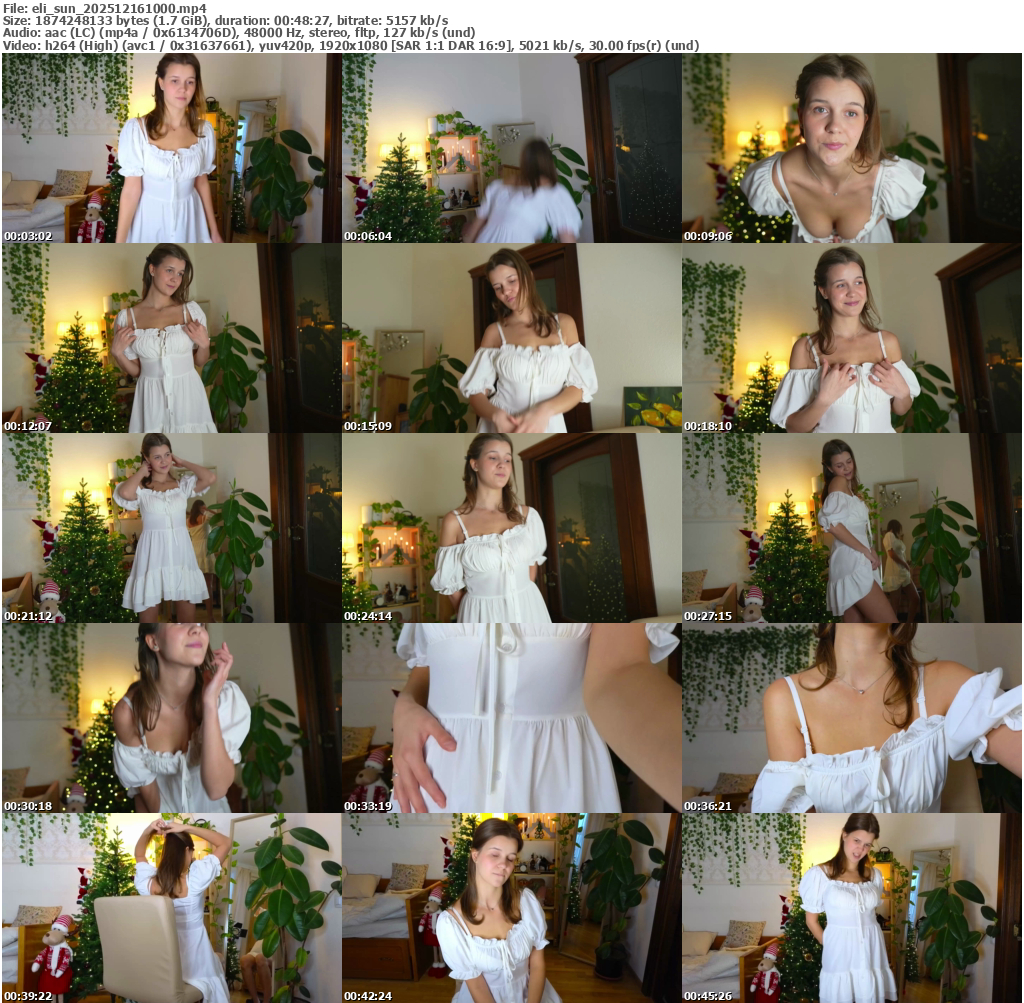1024x1003 pixels.
Task: Open the thumbnail stamped 00:03:02
Action: (x=171, y=148)
